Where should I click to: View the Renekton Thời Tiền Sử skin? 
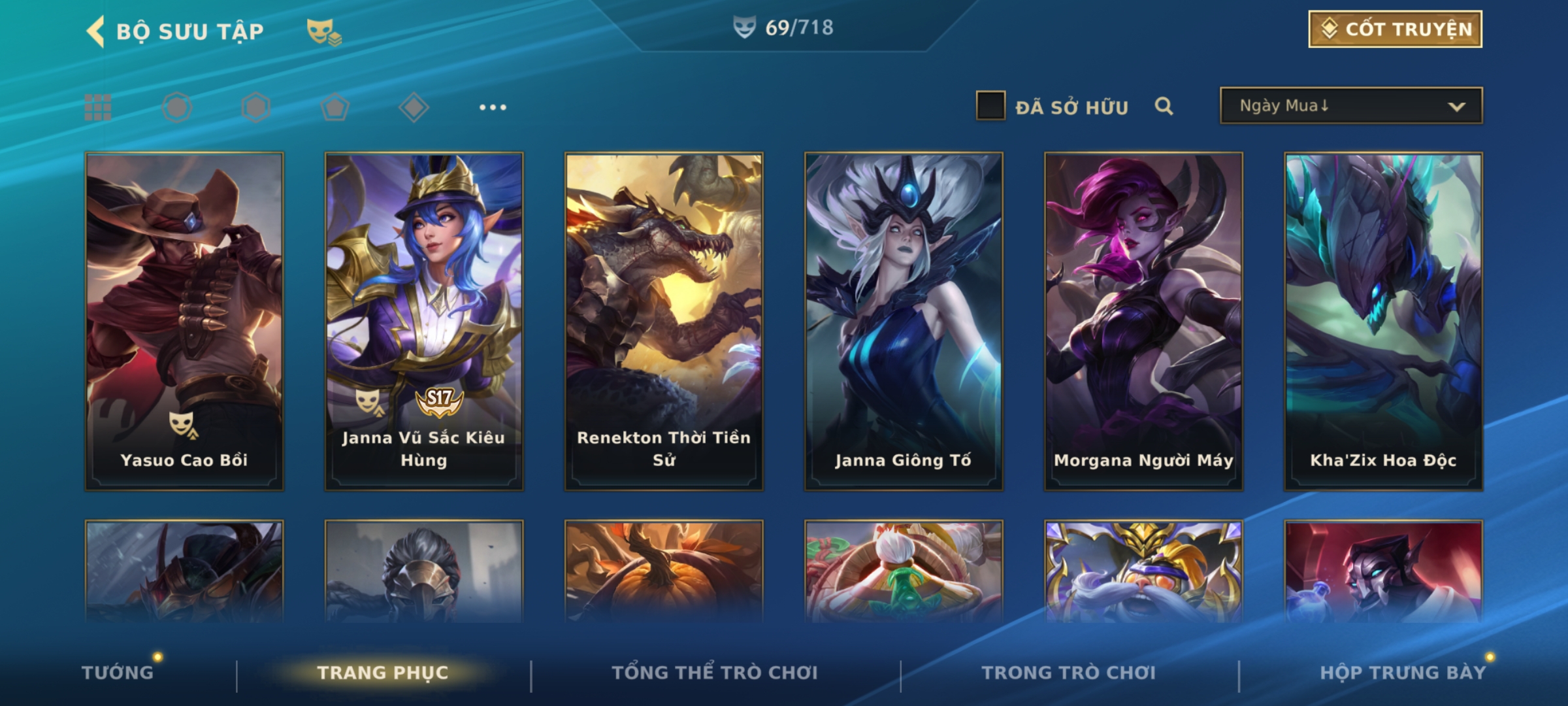point(664,322)
